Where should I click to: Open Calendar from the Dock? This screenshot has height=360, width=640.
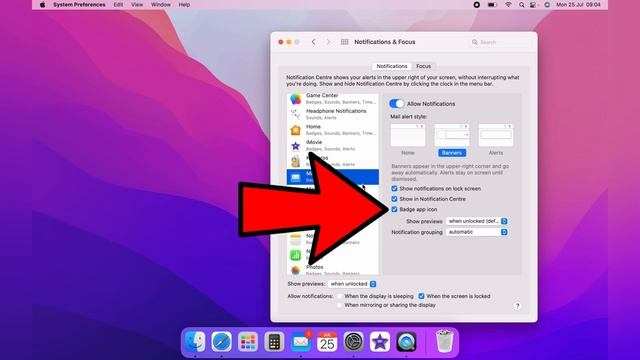[327, 341]
